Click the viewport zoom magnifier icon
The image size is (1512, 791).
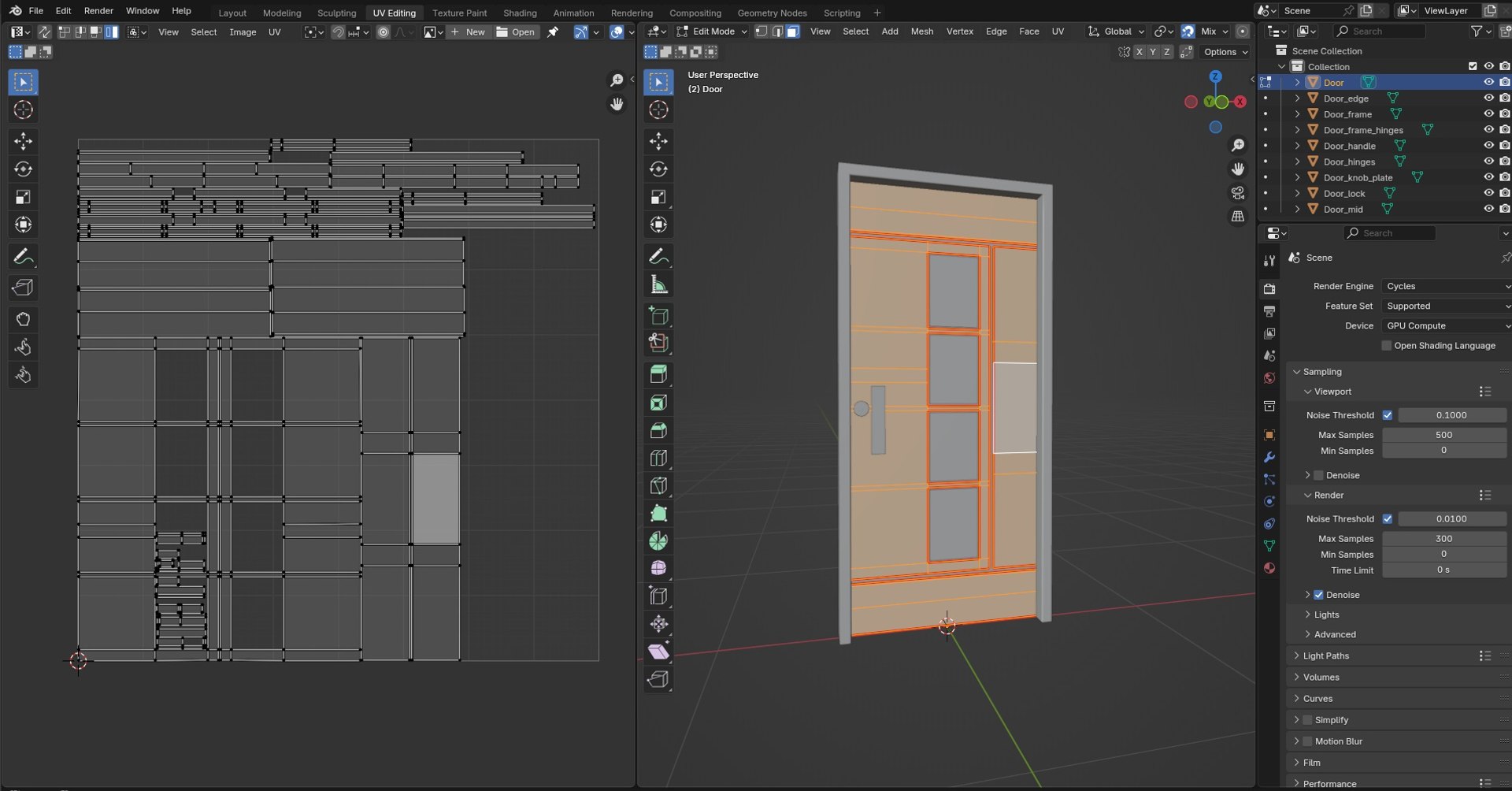(1238, 146)
